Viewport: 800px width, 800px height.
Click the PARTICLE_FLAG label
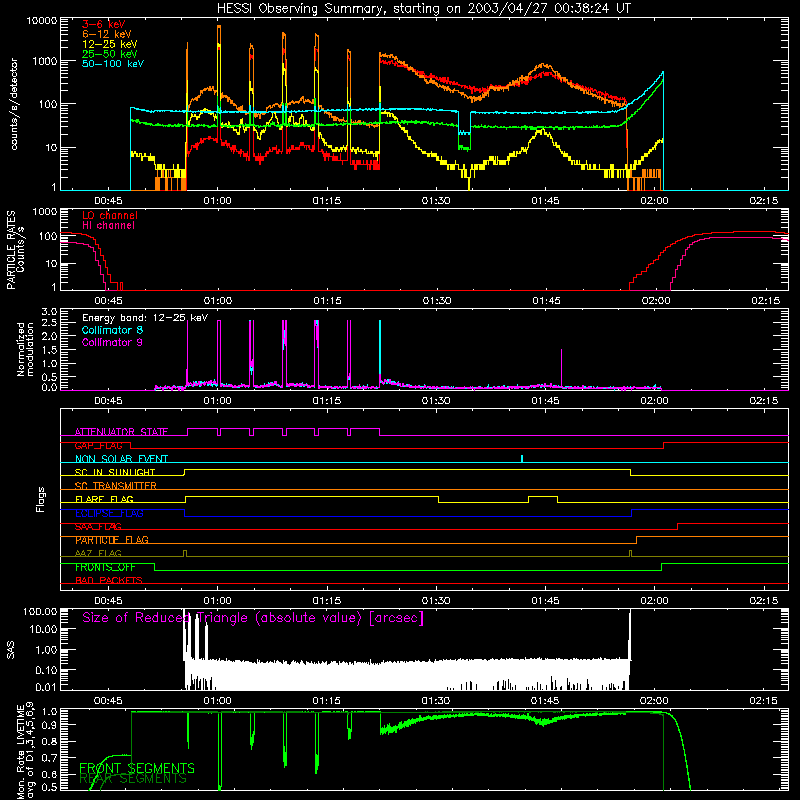112,540
